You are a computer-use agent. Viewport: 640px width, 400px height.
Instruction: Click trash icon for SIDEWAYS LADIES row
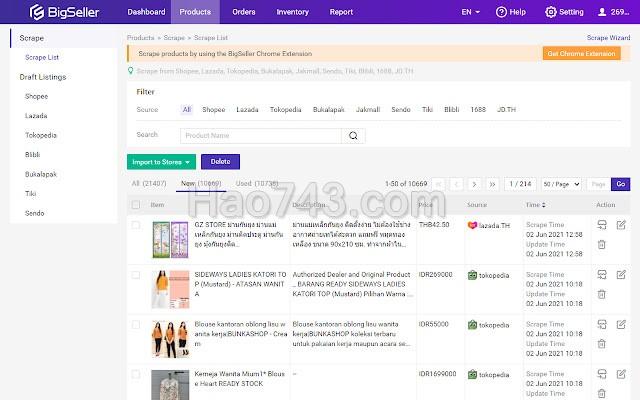tap(601, 294)
